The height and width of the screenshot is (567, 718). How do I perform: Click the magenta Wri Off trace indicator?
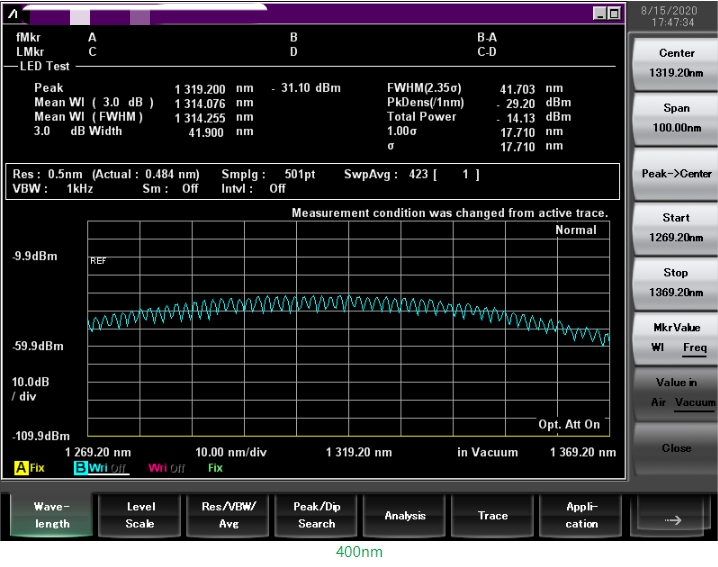169,467
